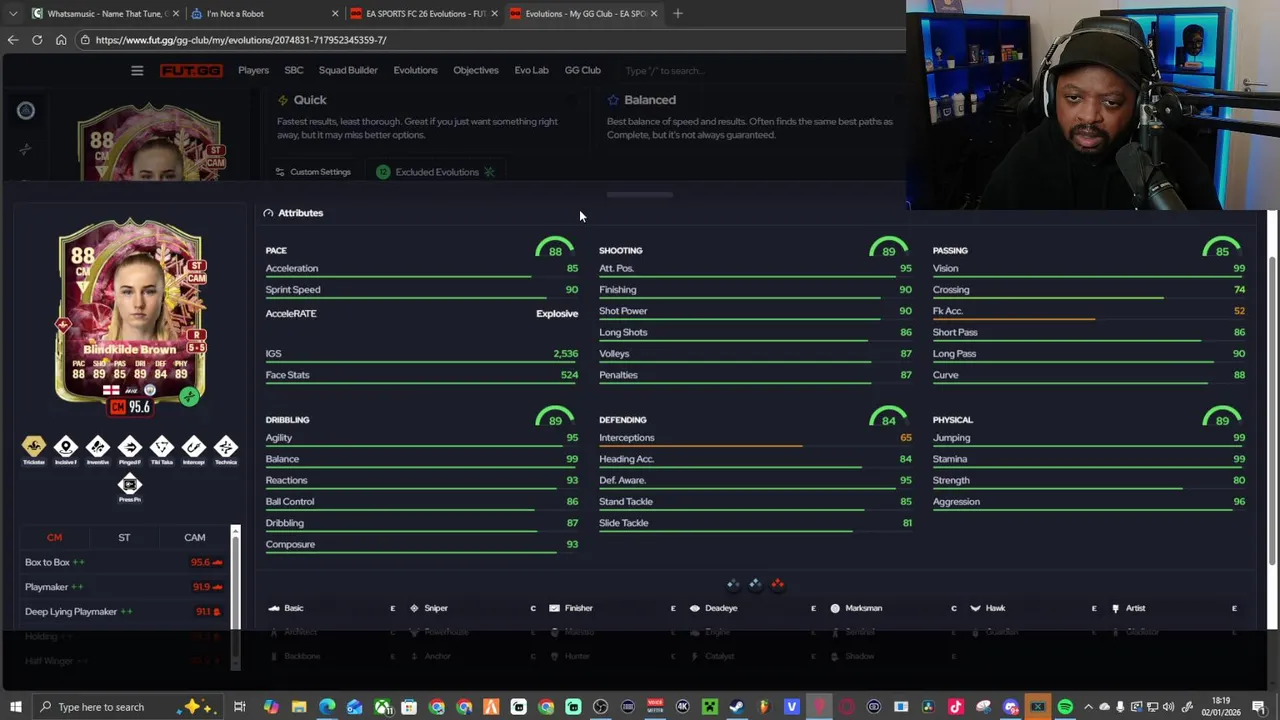This screenshot has height=720, width=1280.
Task: Select the Incisive Pass playstyle icon
Action: coord(66,447)
